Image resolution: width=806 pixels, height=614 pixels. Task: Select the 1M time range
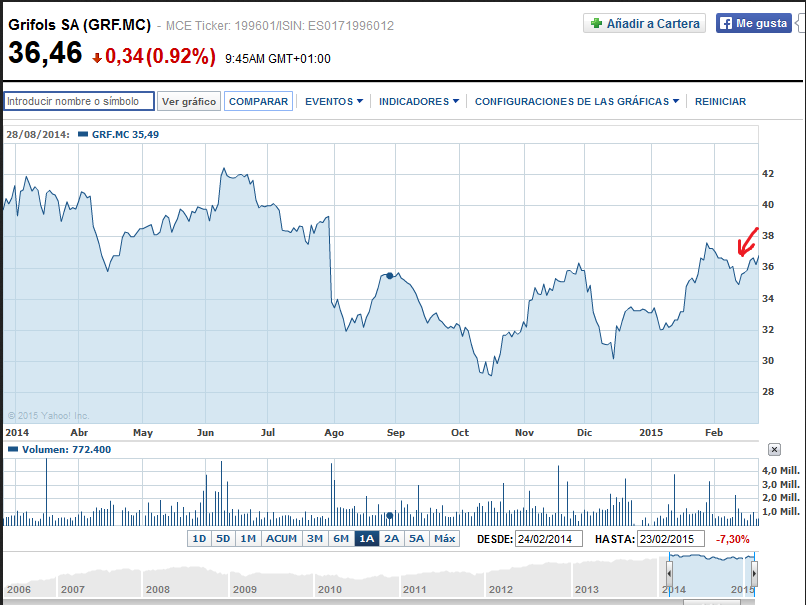click(x=248, y=538)
